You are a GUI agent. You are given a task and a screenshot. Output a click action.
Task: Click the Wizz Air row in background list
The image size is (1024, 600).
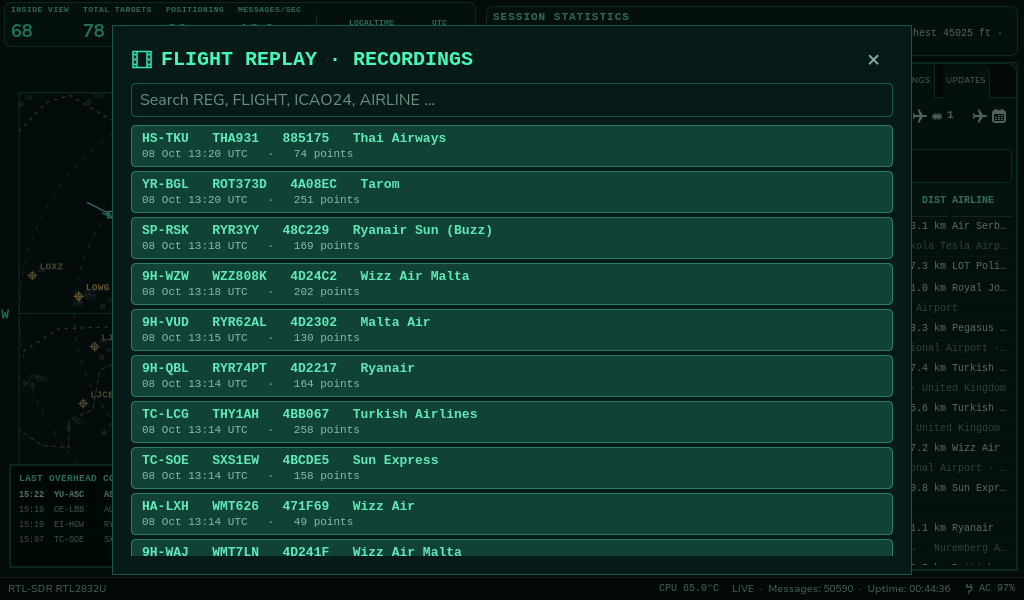pos(960,448)
